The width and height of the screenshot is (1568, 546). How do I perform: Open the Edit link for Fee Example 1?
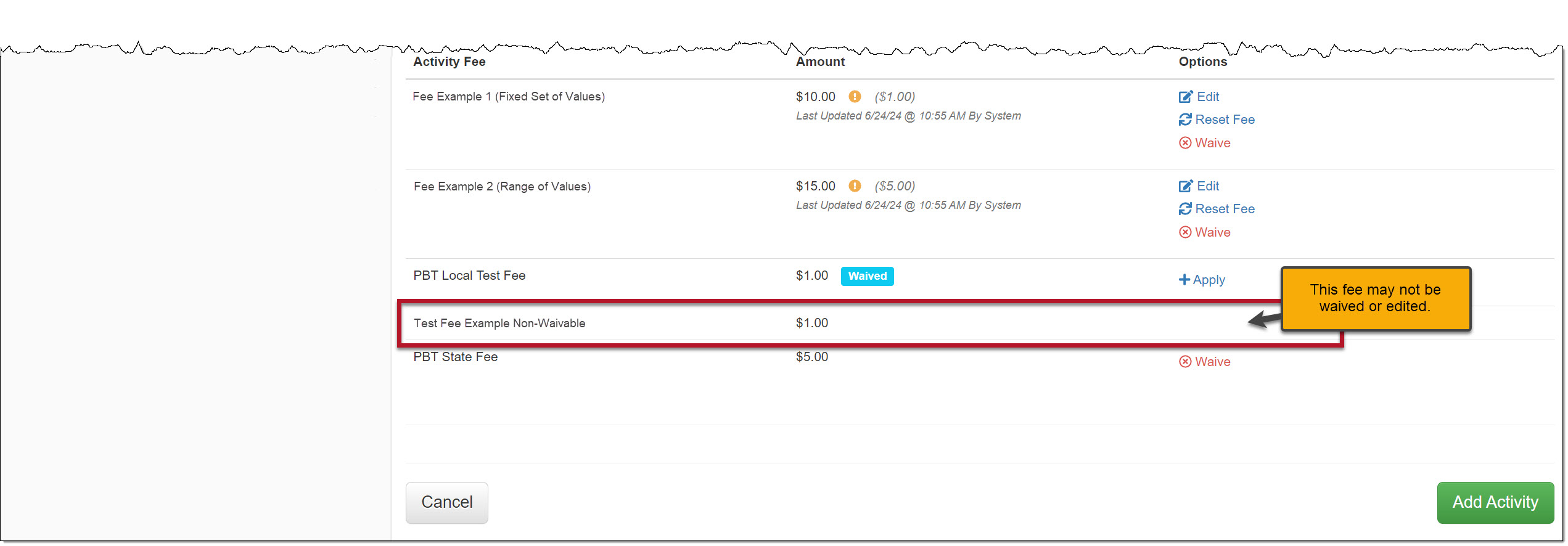[1208, 97]
